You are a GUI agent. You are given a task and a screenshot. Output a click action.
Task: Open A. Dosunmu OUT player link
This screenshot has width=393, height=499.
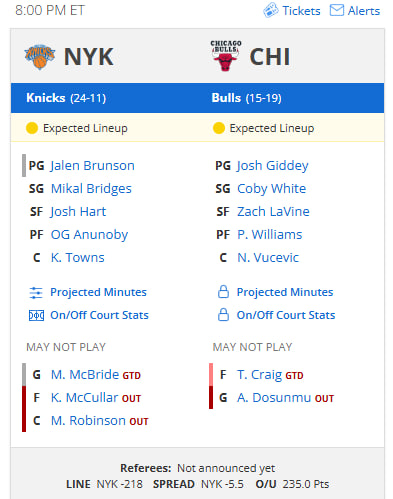285,398
